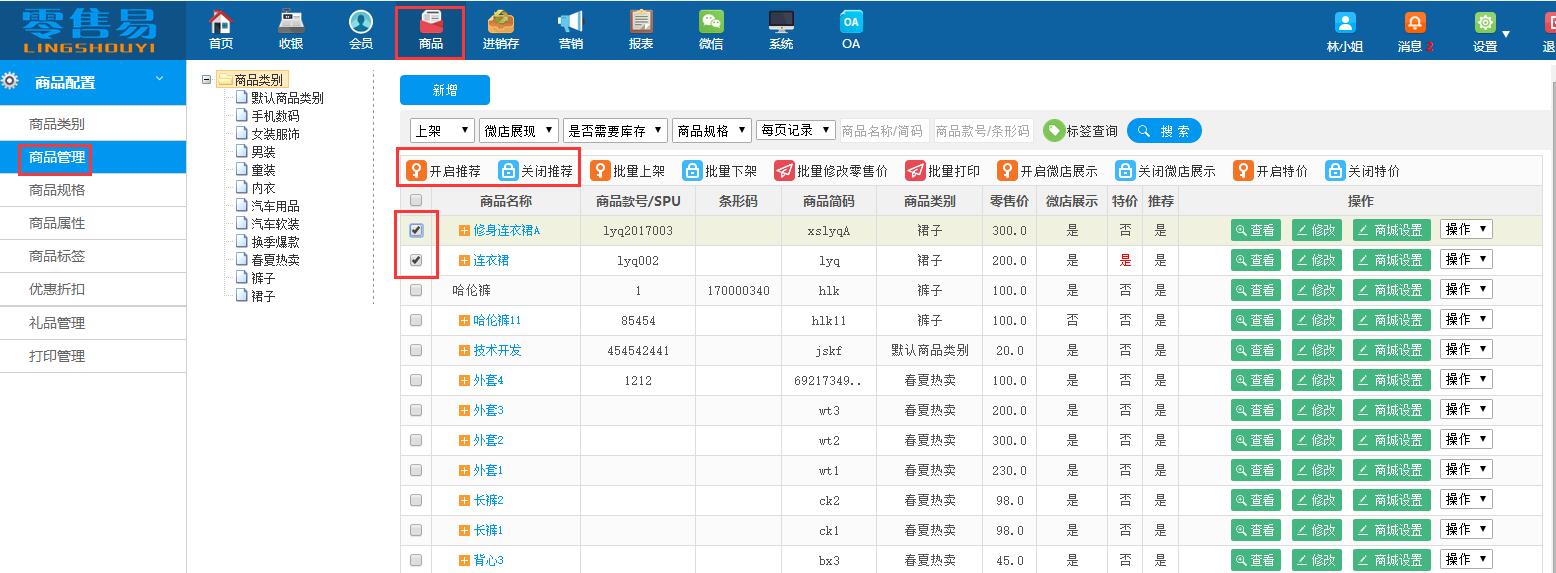Check the 哈伦裤 row checkbox
Image resolution: width=1556 pixels, height=573 pixels.
[416, 290]
